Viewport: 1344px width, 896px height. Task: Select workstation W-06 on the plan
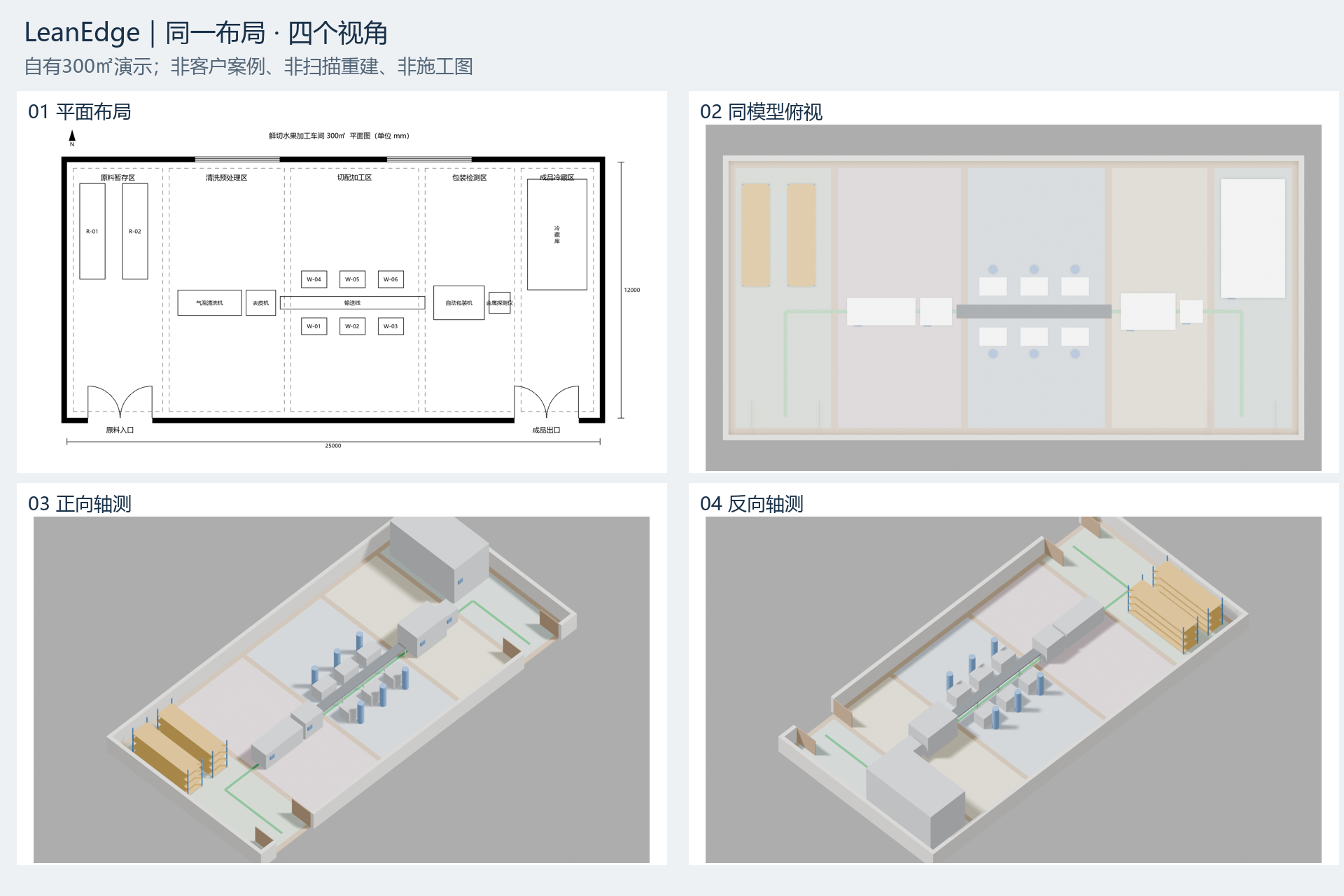pyautogui.click(x=391, y=279)
